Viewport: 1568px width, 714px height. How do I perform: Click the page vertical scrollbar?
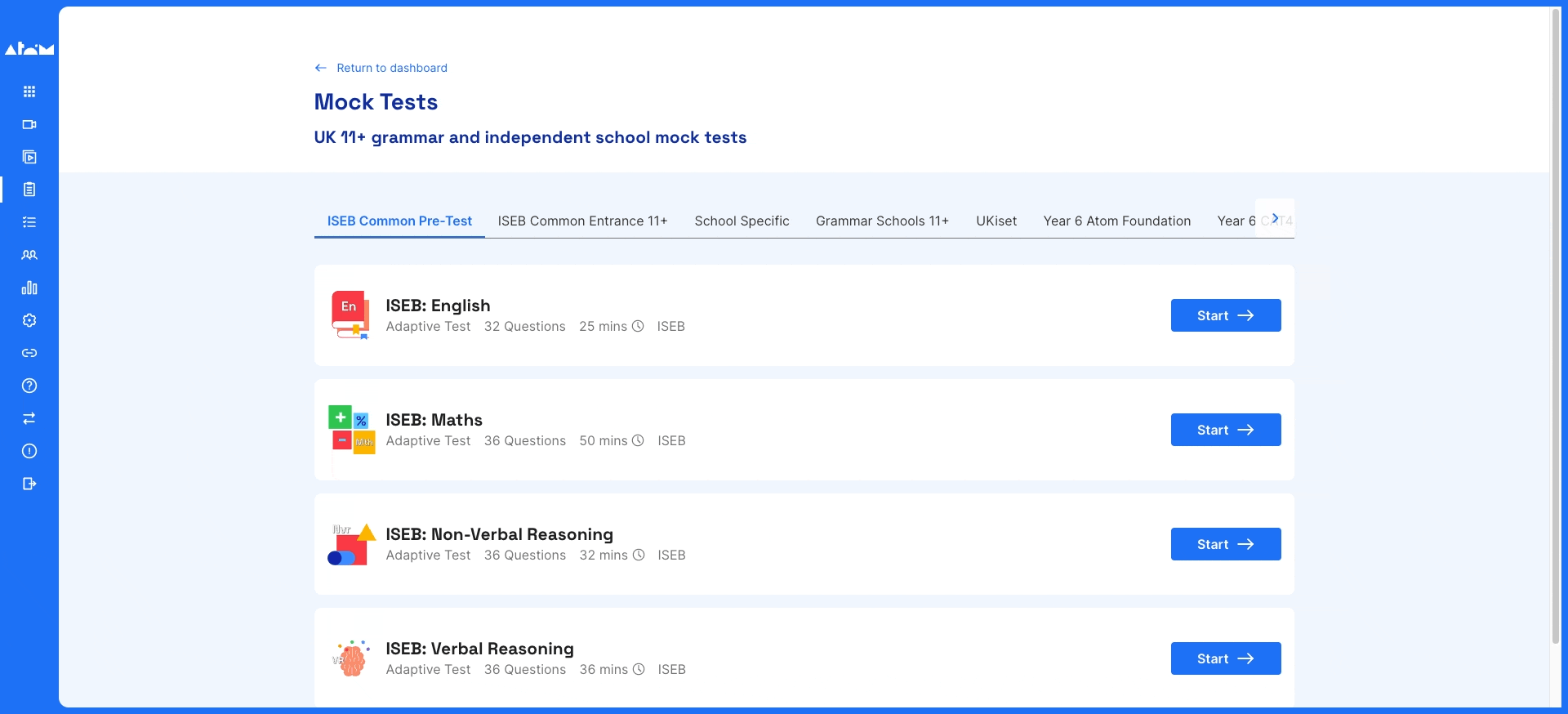pos(1555,327)
